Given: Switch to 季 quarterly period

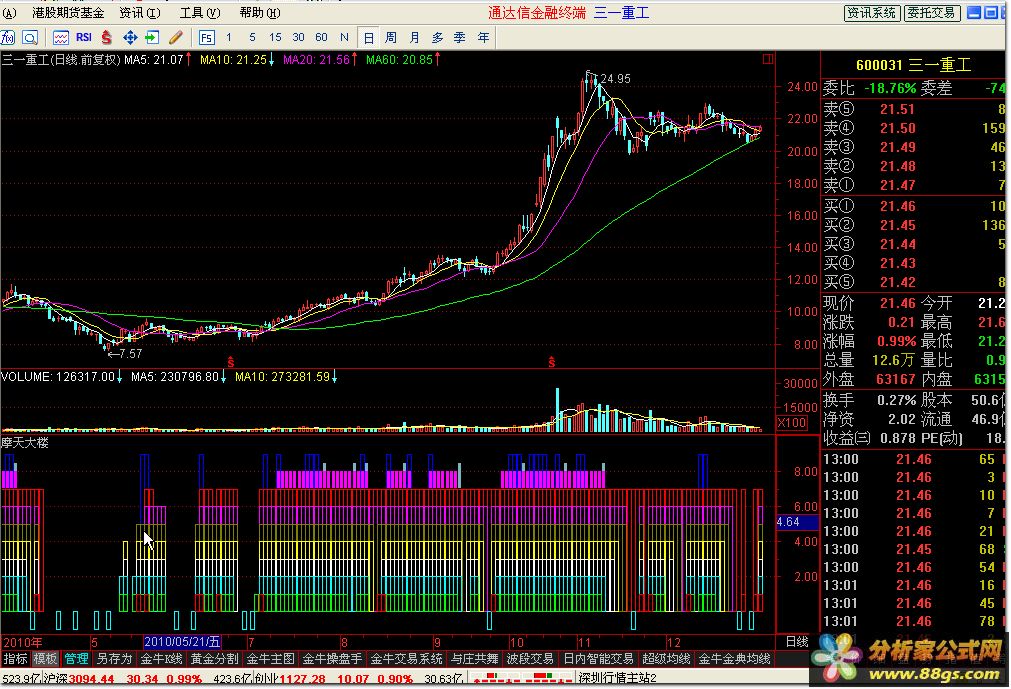Looking at the screenshot, I should 460,37.
